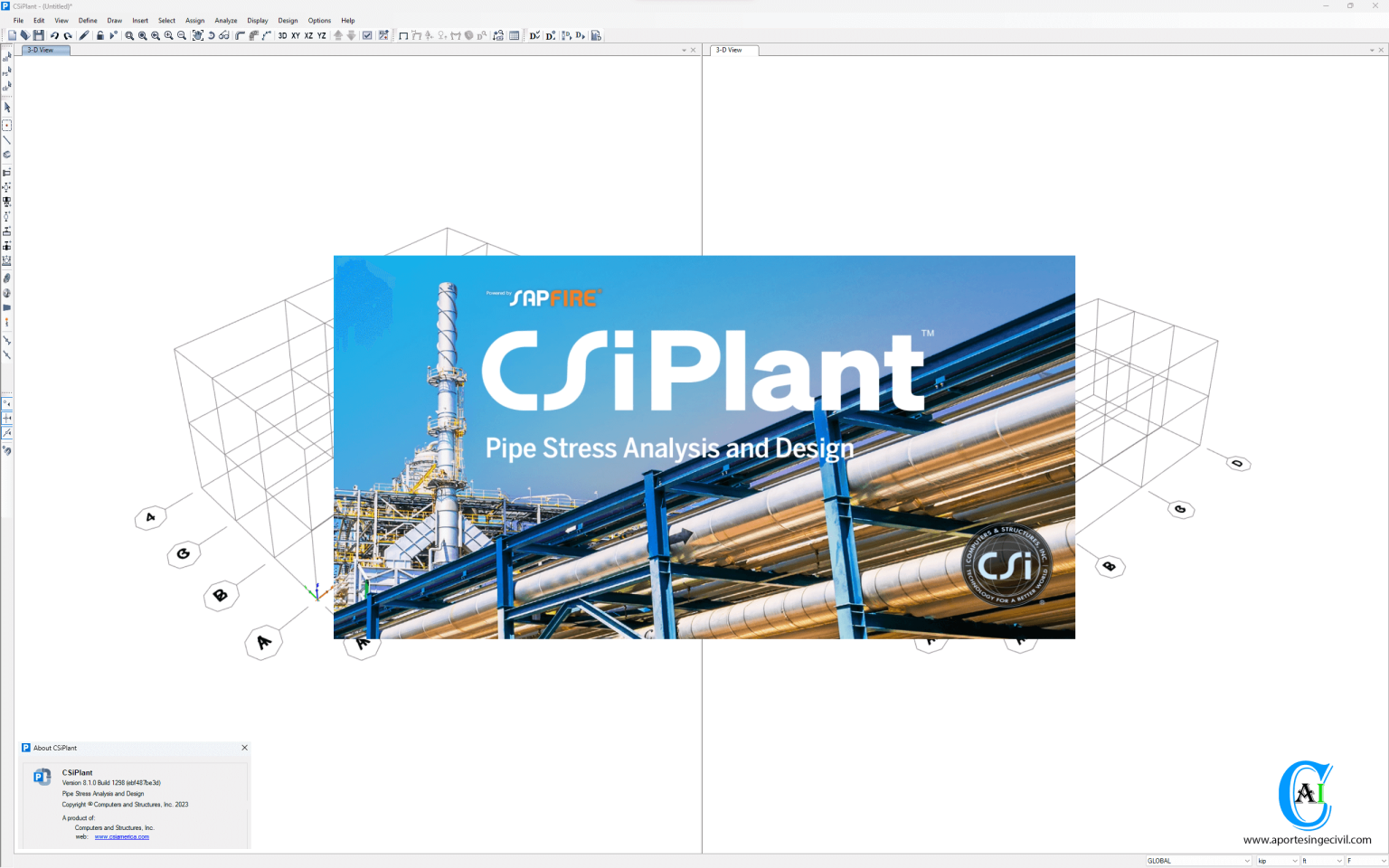Image resolution: width=1389 pixels, height=868 pixels.
Task: Change force units from kip dropdown
Action: [1294, 860]
